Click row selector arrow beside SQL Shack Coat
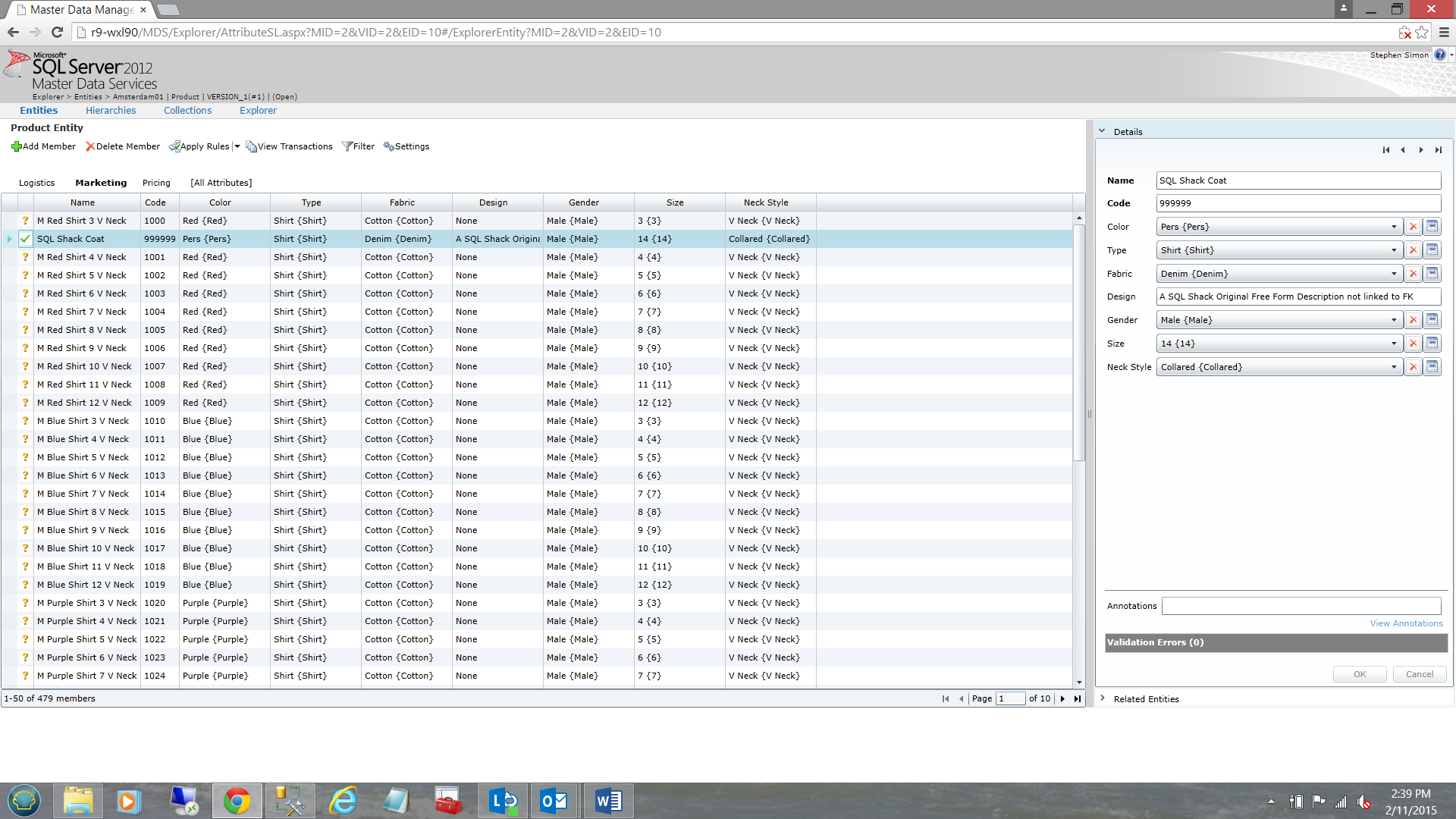The height and width of the screenshot is (819, 1456). [x=9, y=239]
